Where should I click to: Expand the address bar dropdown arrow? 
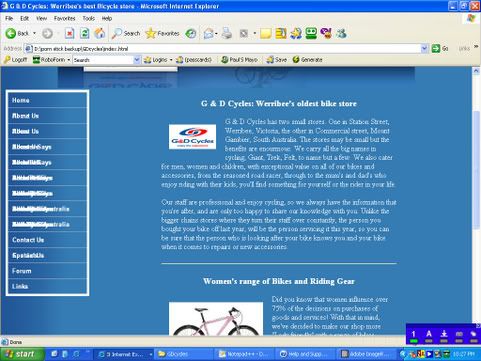coord(424,49)
